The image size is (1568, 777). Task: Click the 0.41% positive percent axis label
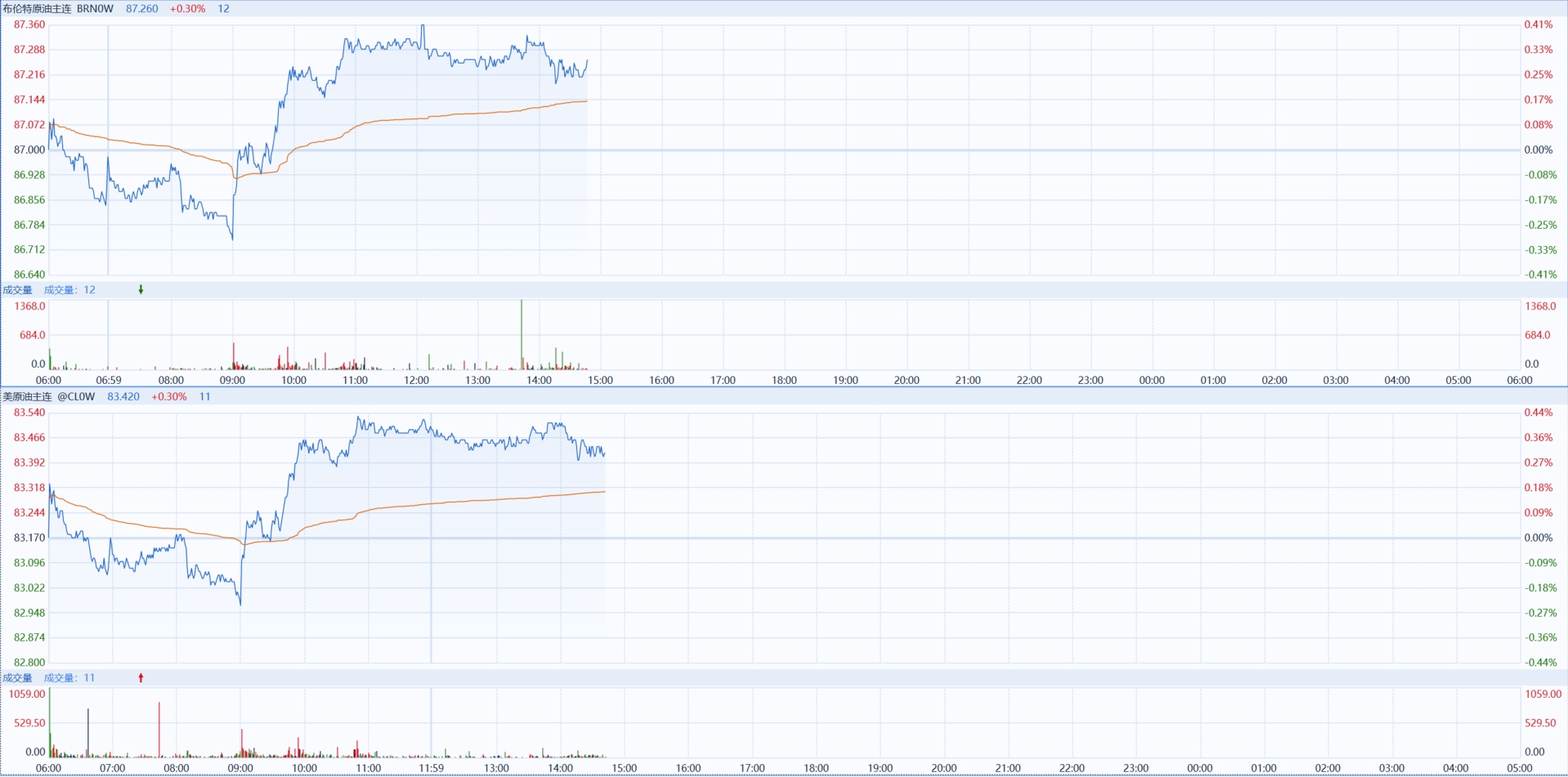1539,25
